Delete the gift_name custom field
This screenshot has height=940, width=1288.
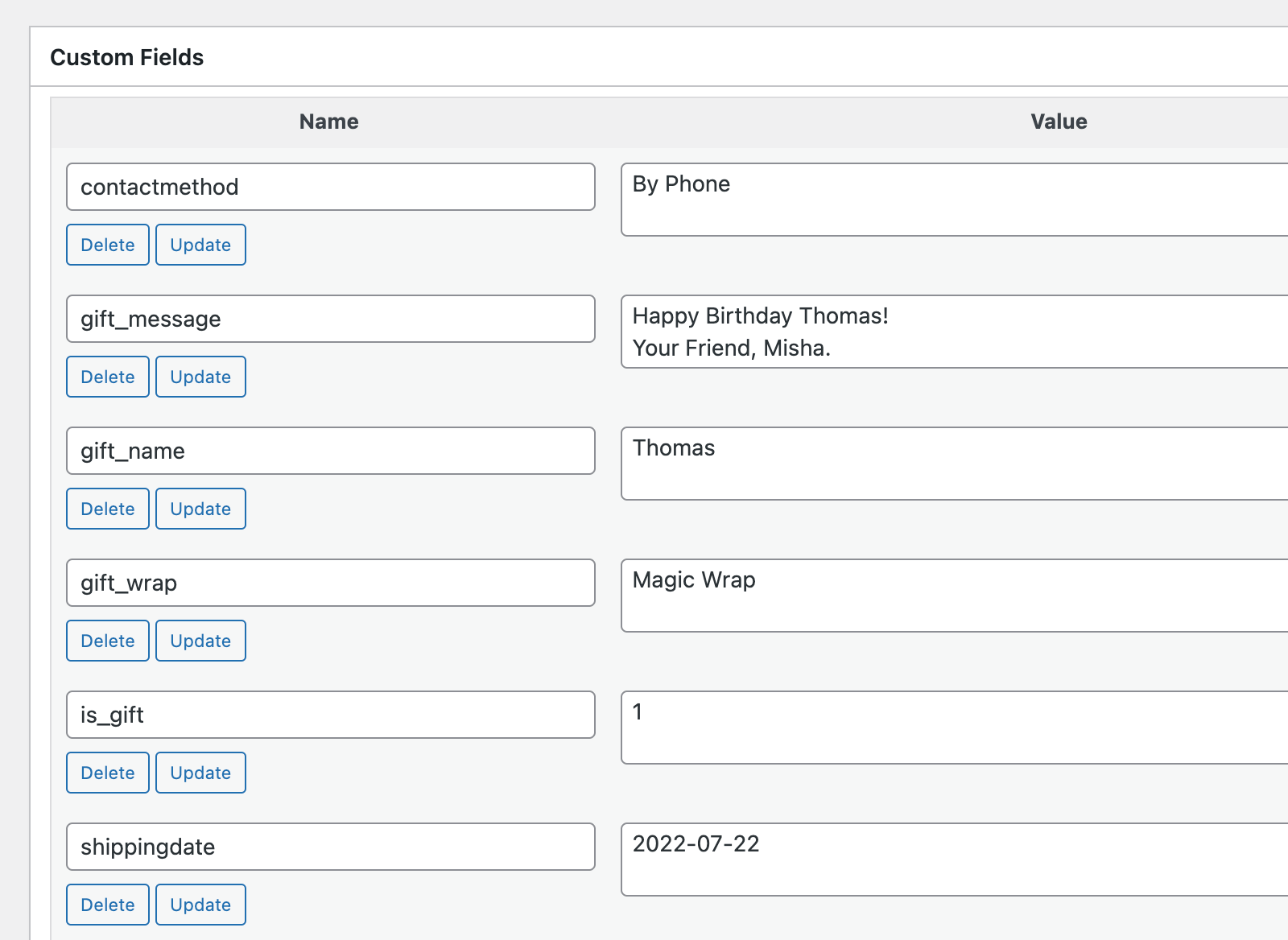pos(107,509)
